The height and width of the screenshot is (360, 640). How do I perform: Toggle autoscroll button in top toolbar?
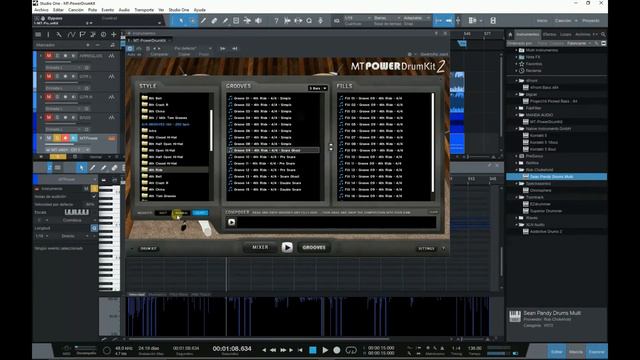pos(438,20)
